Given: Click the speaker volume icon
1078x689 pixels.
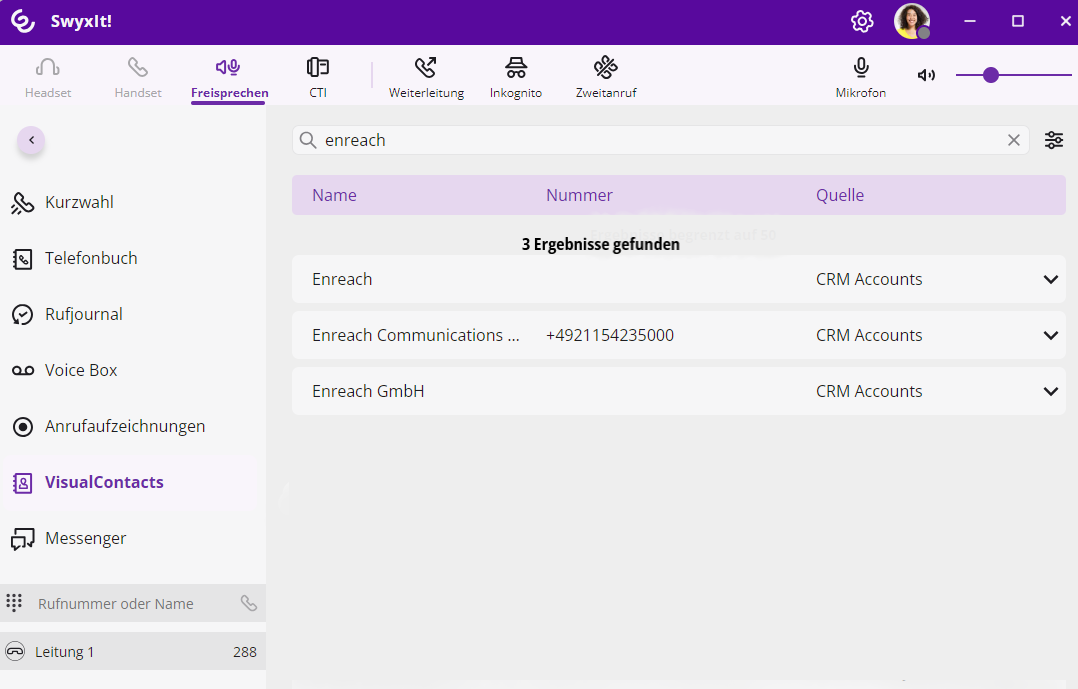Looking at the screenshot, I should [x=926, y=75].
